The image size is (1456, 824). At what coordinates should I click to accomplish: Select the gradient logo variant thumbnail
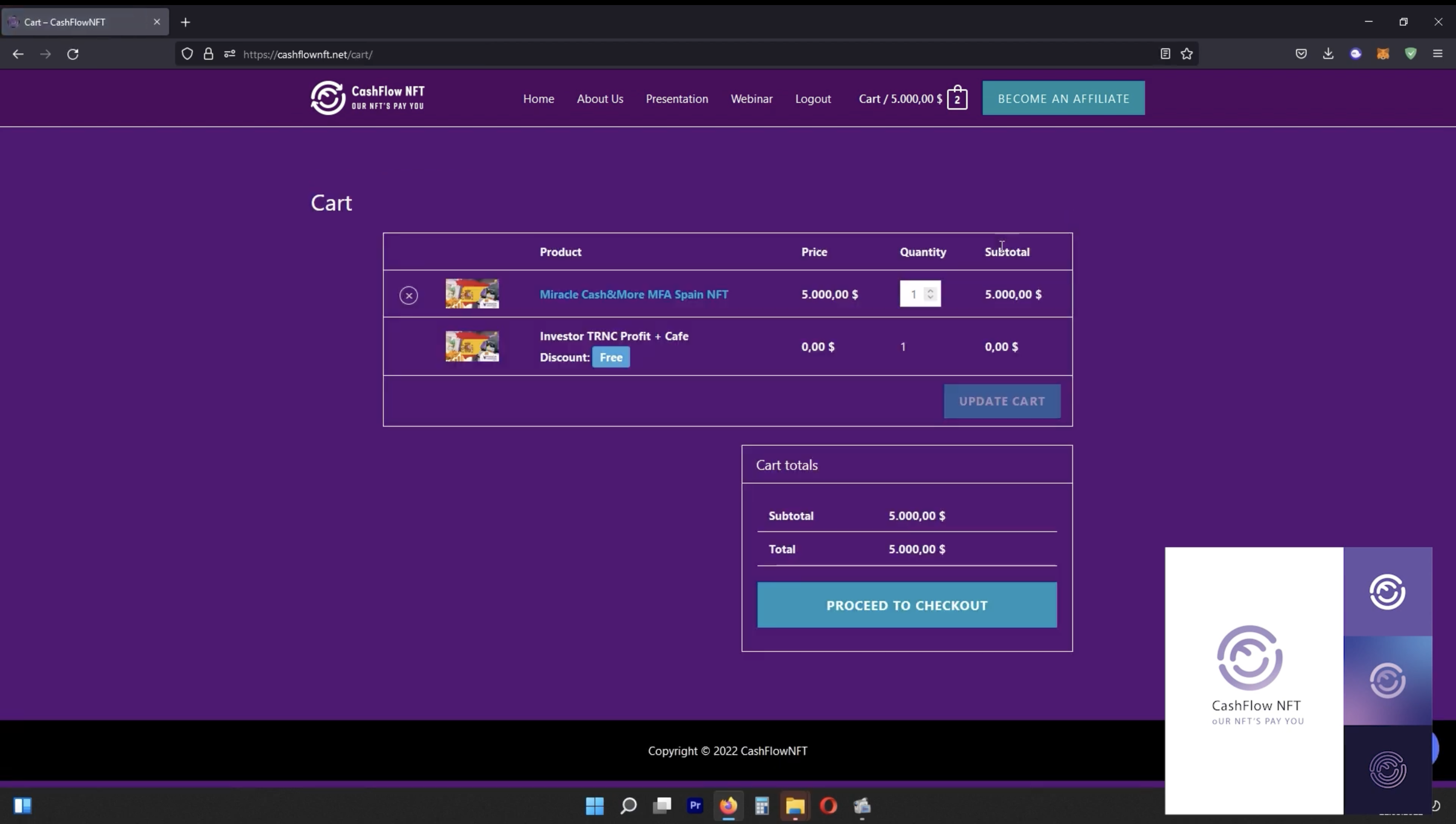point(1388,680)
